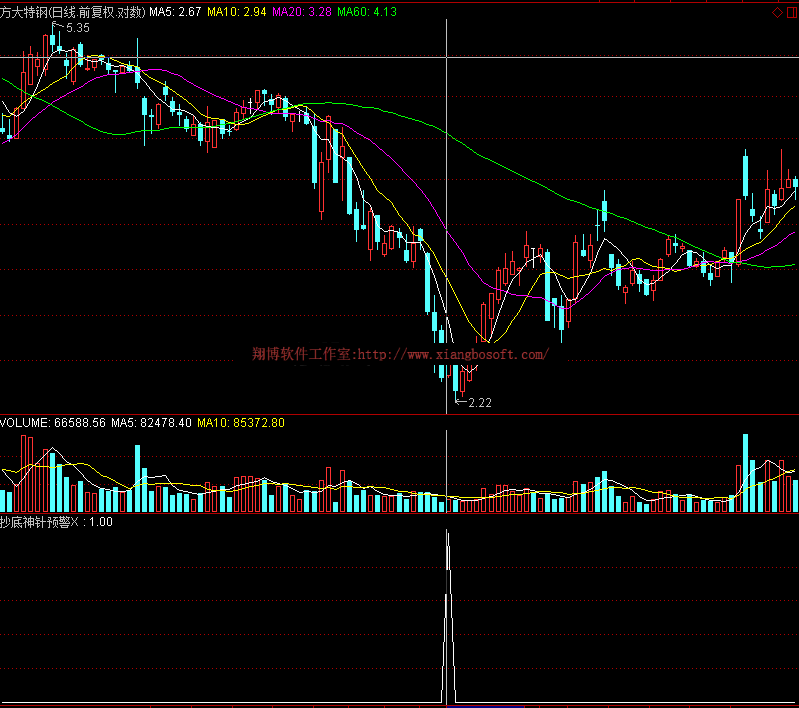Click the red diamond icon at top right
The width and height of the screenshot is (799, 708).
[x=778, y=12]
